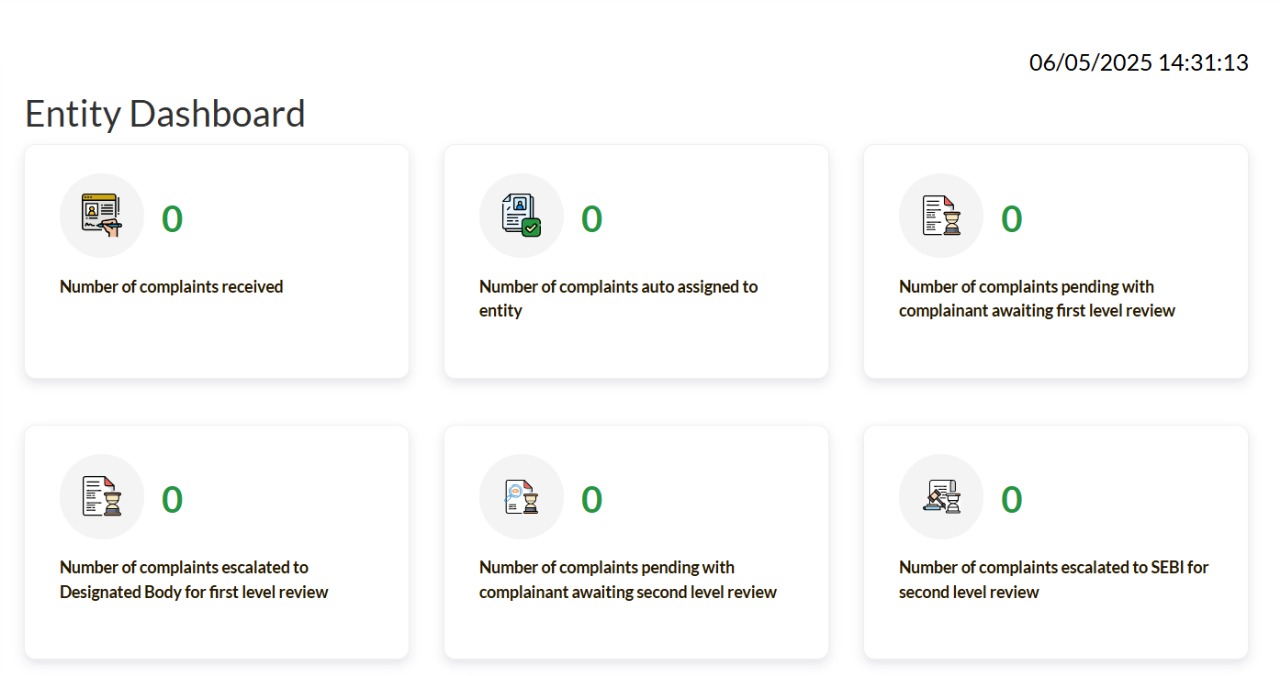Viewport: 1280px width, 676px height.
Task: Click the count on auto assigned card
Action: (592, 219)
